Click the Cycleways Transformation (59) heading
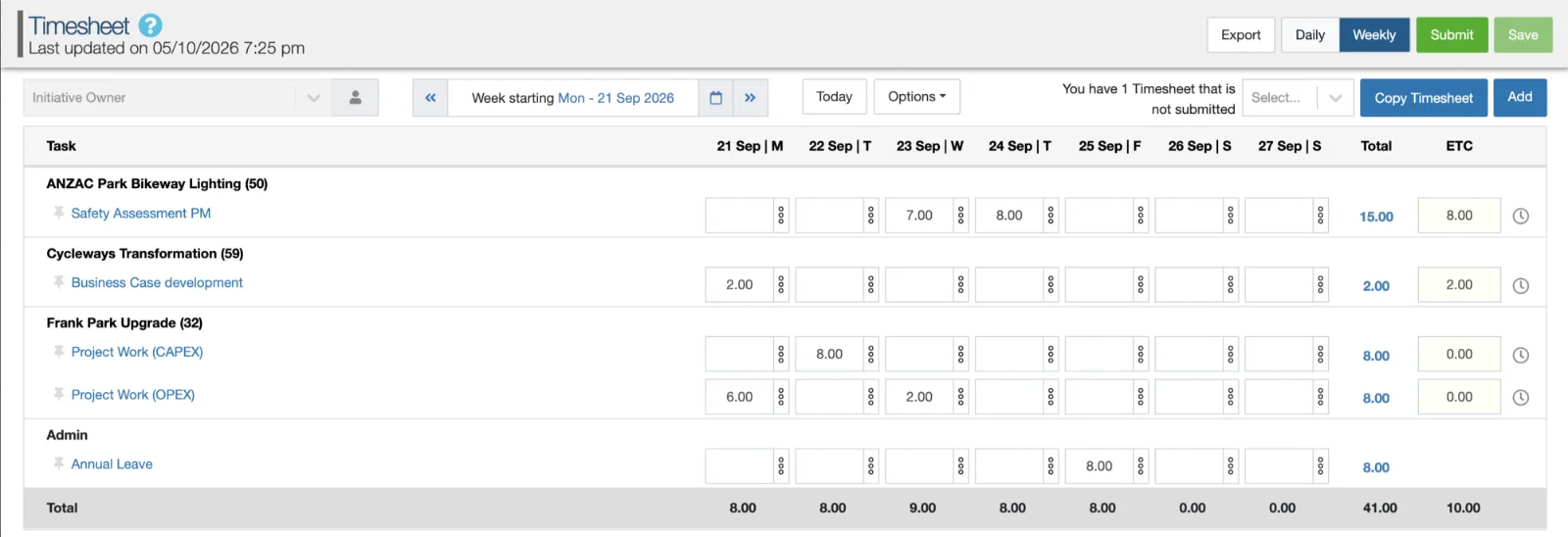 click(145, 253)
